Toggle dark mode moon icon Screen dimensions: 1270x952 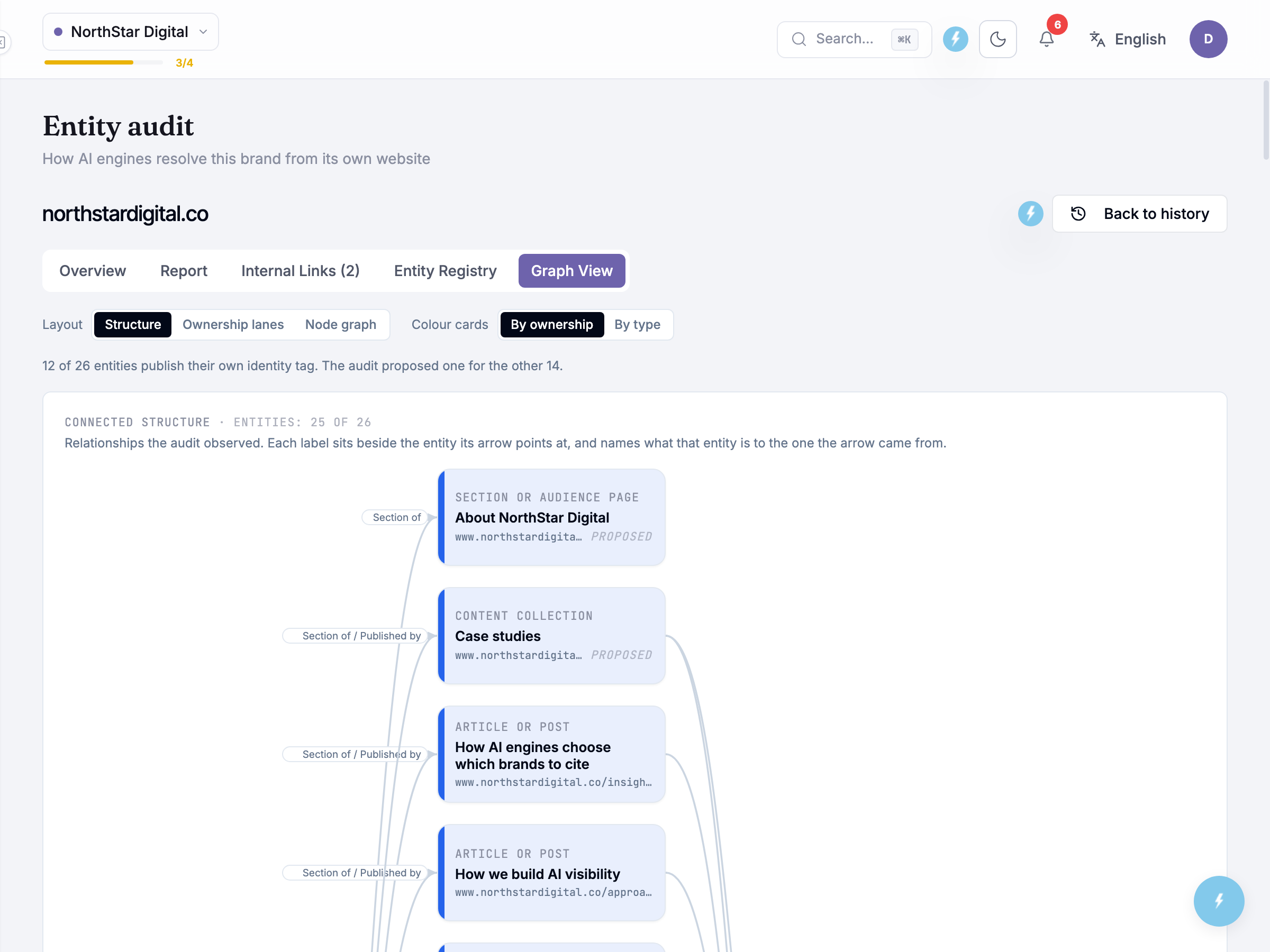pos(998,39)
